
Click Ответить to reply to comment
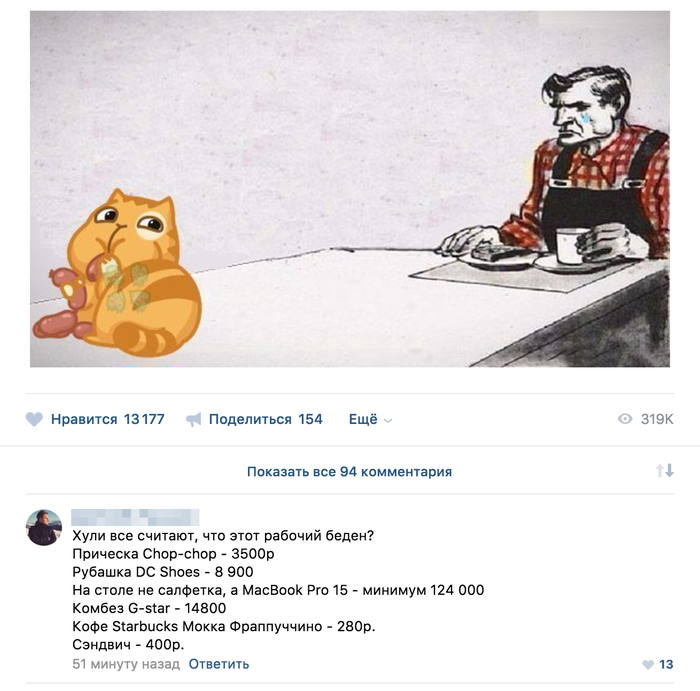click(219, 664)
